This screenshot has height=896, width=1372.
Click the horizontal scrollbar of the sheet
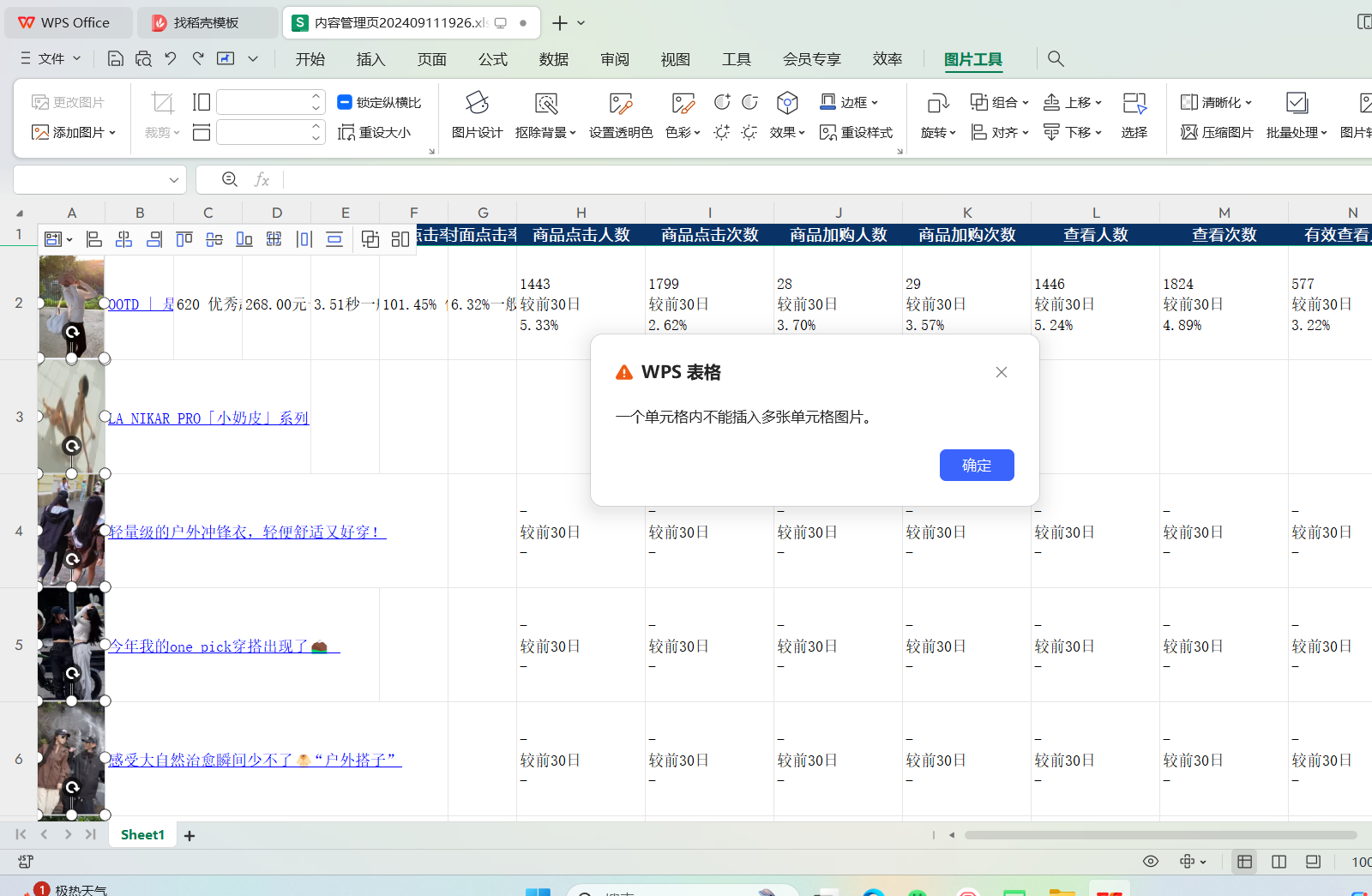click(x=1160, y=835)
